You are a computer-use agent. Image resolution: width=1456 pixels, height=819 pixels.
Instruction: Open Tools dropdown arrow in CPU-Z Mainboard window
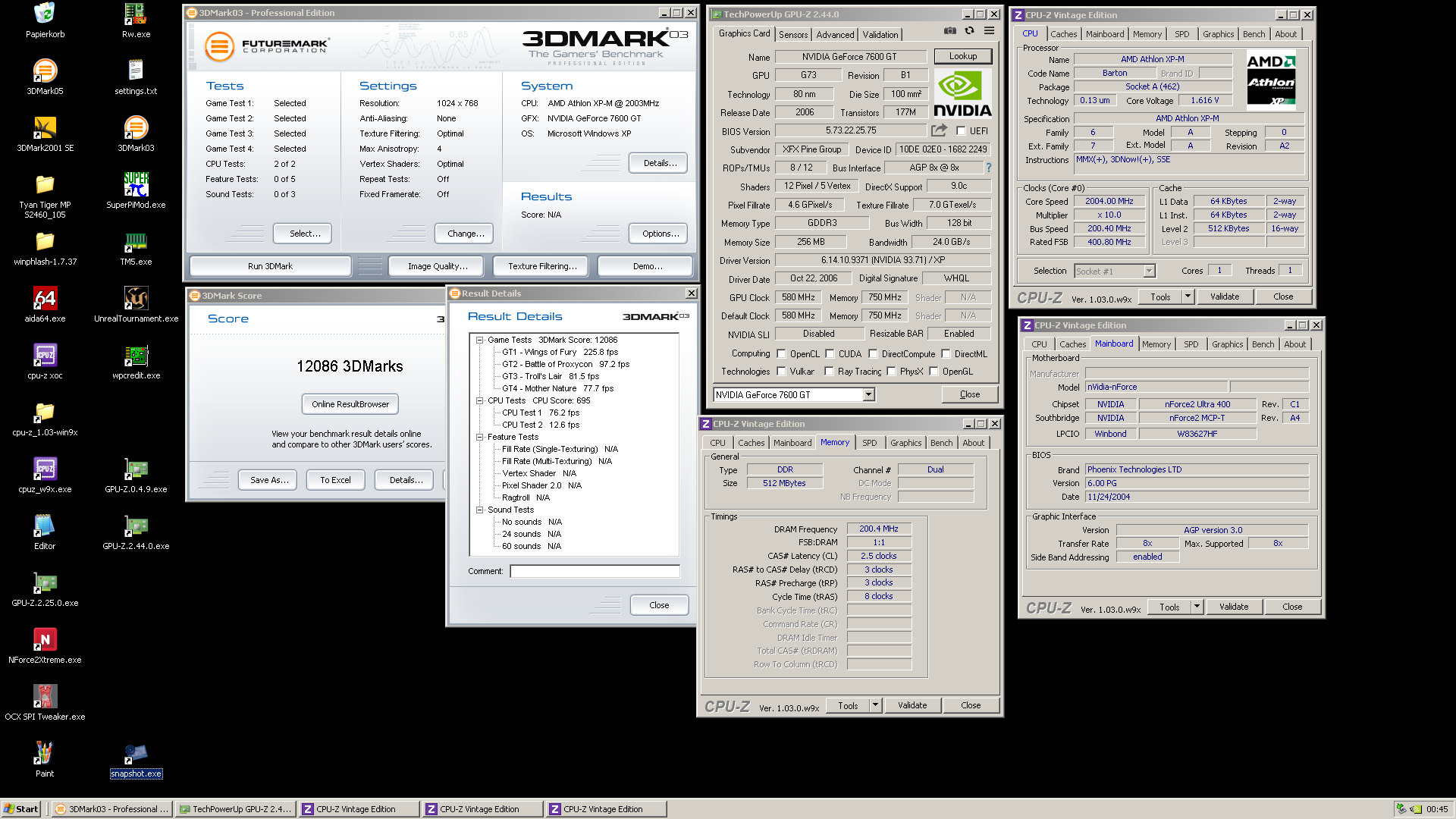click(x=1197, y=607)
